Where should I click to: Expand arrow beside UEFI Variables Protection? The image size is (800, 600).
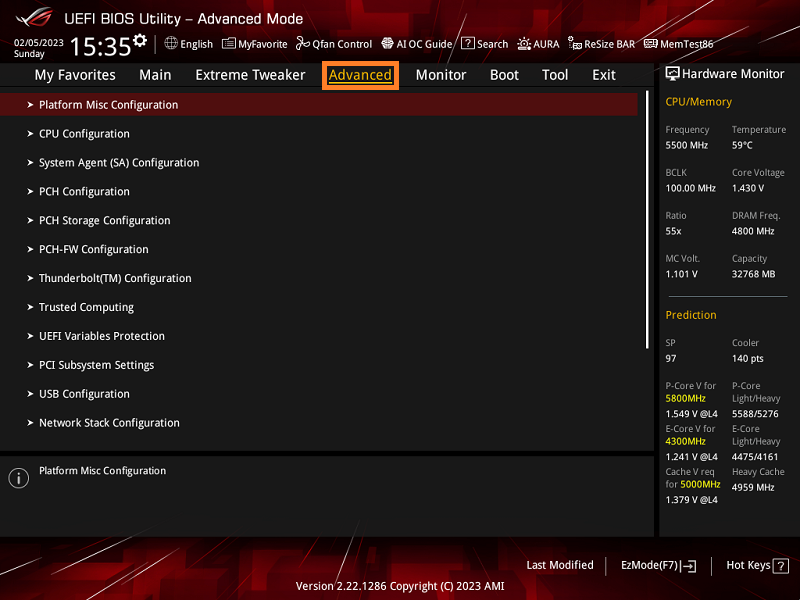[30, 336]
